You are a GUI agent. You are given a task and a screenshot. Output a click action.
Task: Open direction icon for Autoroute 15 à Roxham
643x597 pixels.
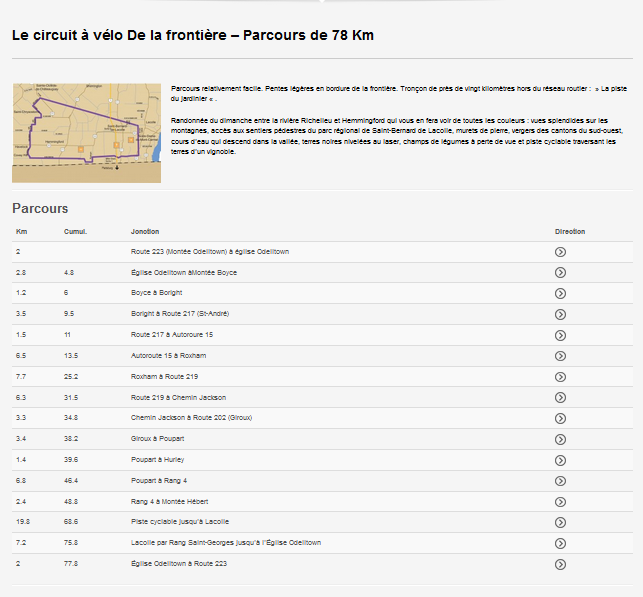pyautogui.click(x=560, y=356)
